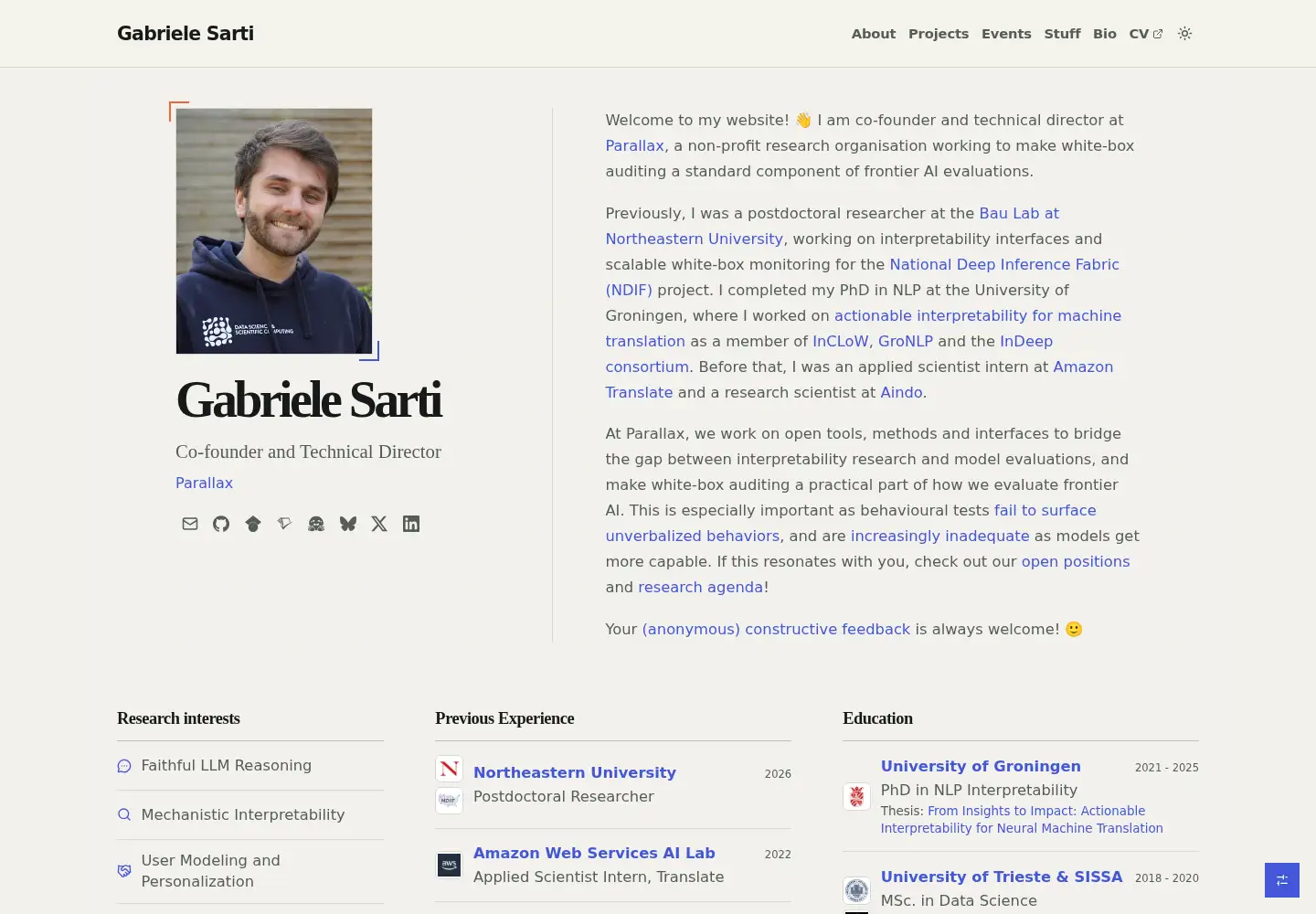Open the anonymous constructive feedback link

(x=776, y=629)
